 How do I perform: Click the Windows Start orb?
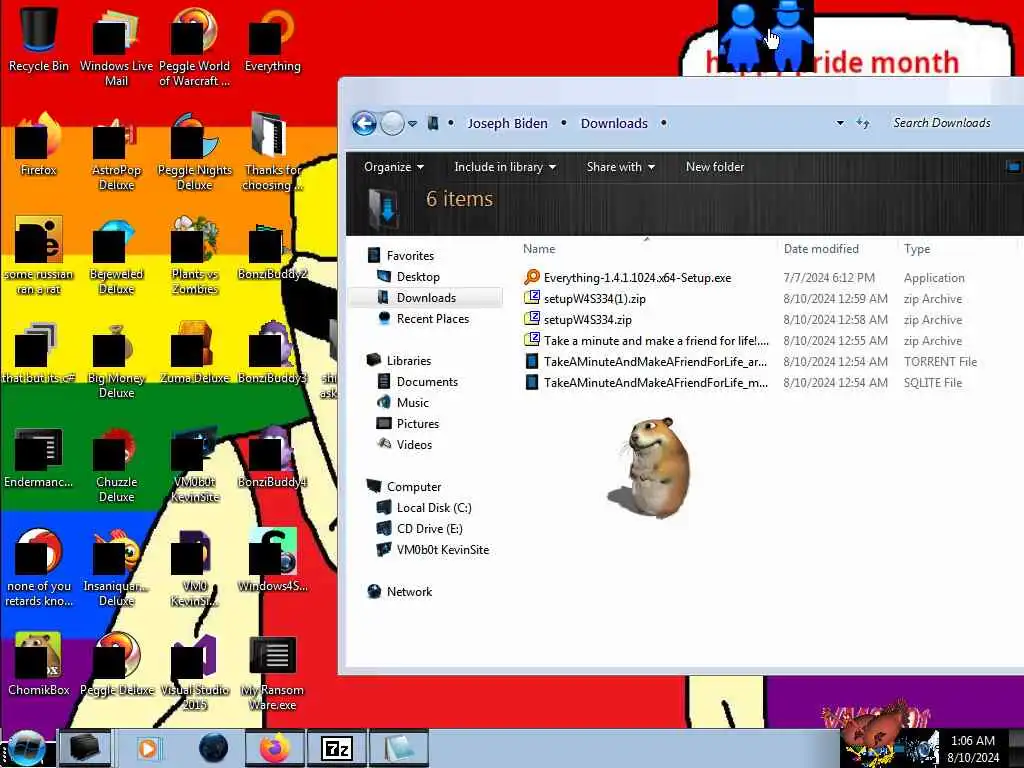click(26, 748)
